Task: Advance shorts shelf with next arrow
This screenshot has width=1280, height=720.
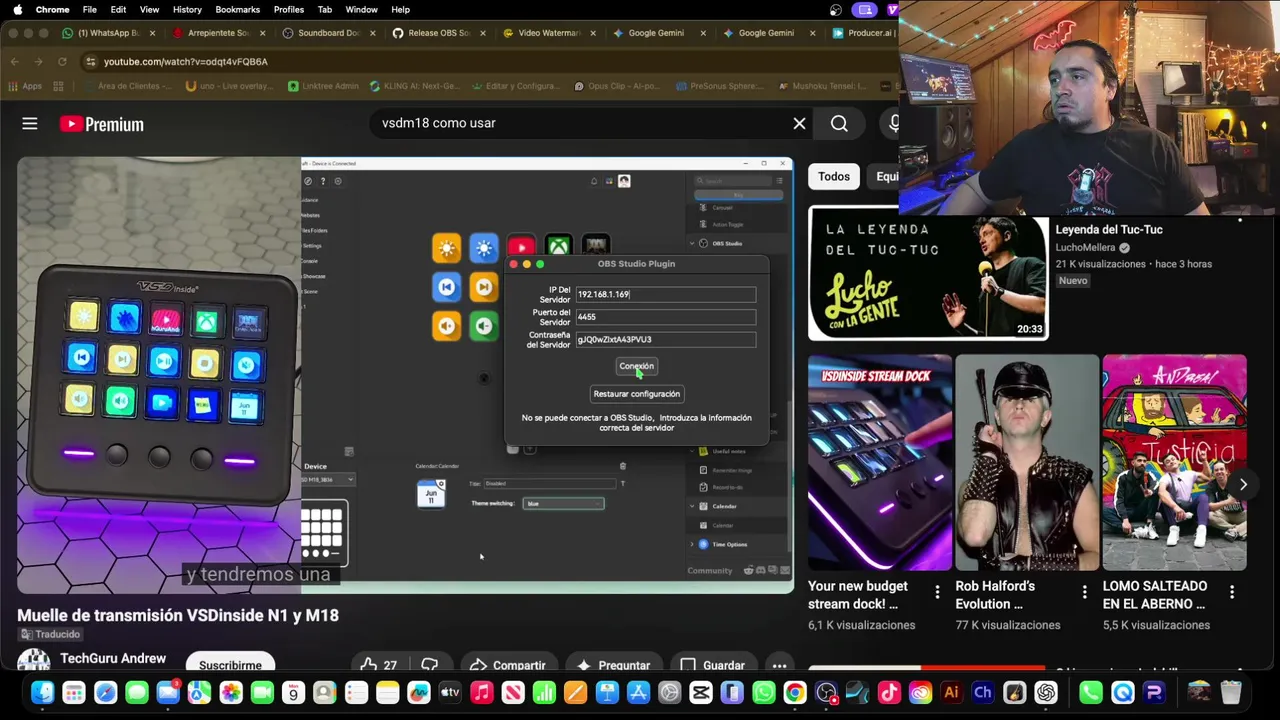Action: pos(1243,484)
